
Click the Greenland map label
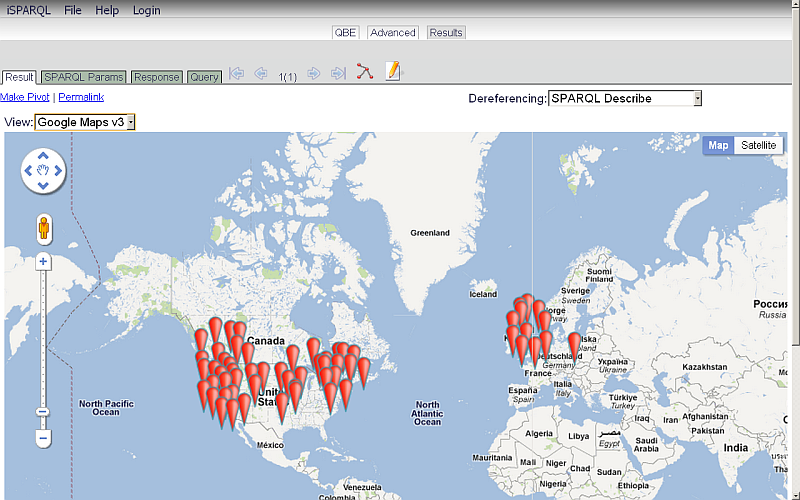(x=430, y=233)
